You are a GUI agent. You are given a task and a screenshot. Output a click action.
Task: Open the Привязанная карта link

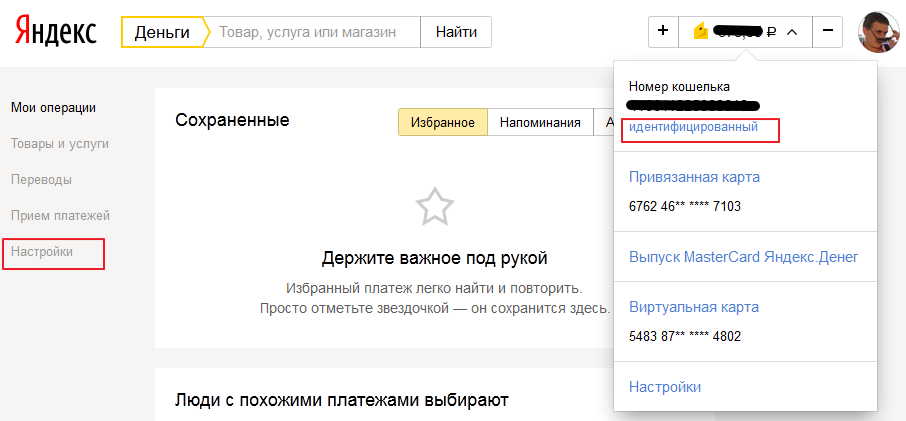pyautogui.click(x=694, y=177)
